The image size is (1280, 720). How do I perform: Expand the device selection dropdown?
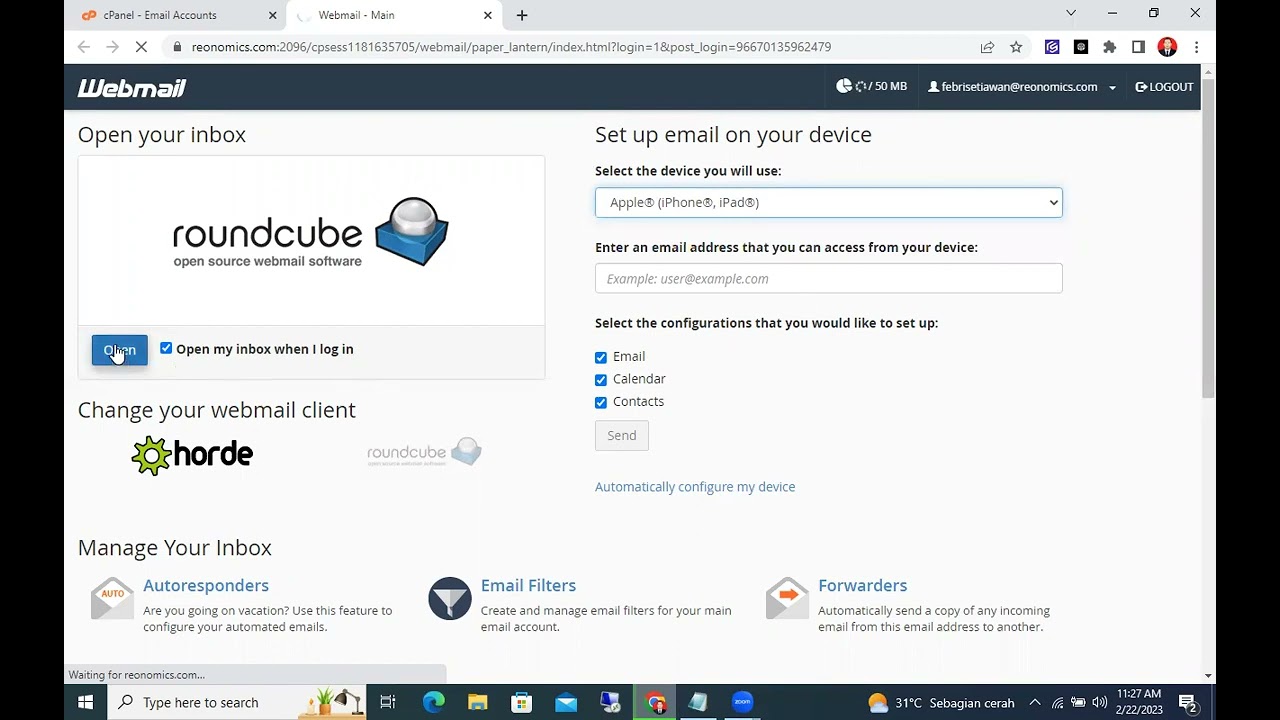click(x=828, y=202)
